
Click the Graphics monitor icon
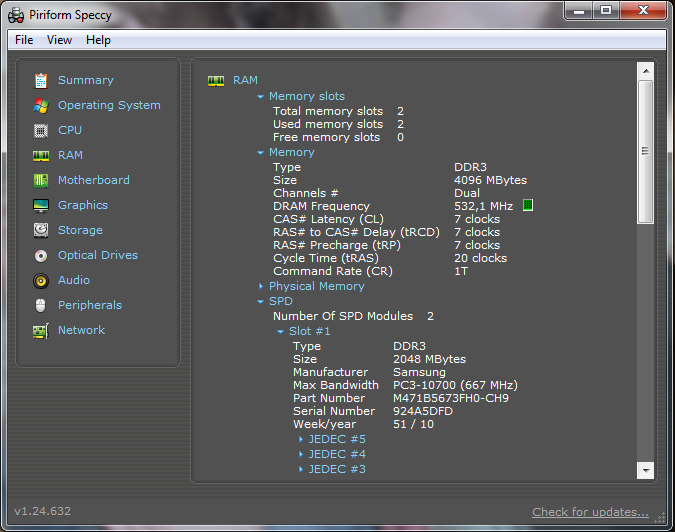41,206
